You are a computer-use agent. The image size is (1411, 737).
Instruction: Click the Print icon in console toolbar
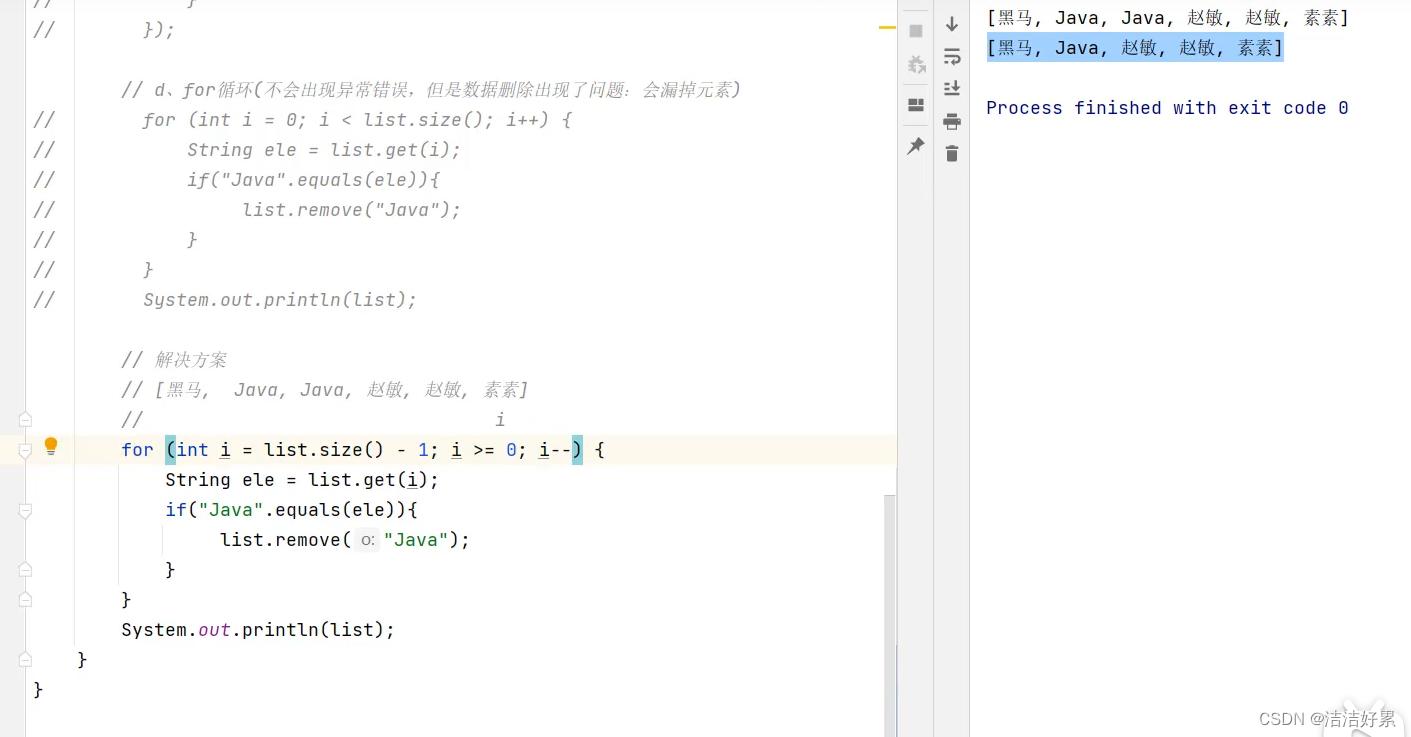pyautogui.click(x=952, y=121)
